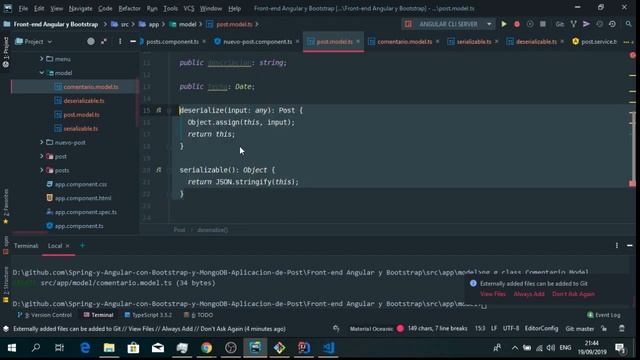Open the run configuration dropdown

(489, 24)
